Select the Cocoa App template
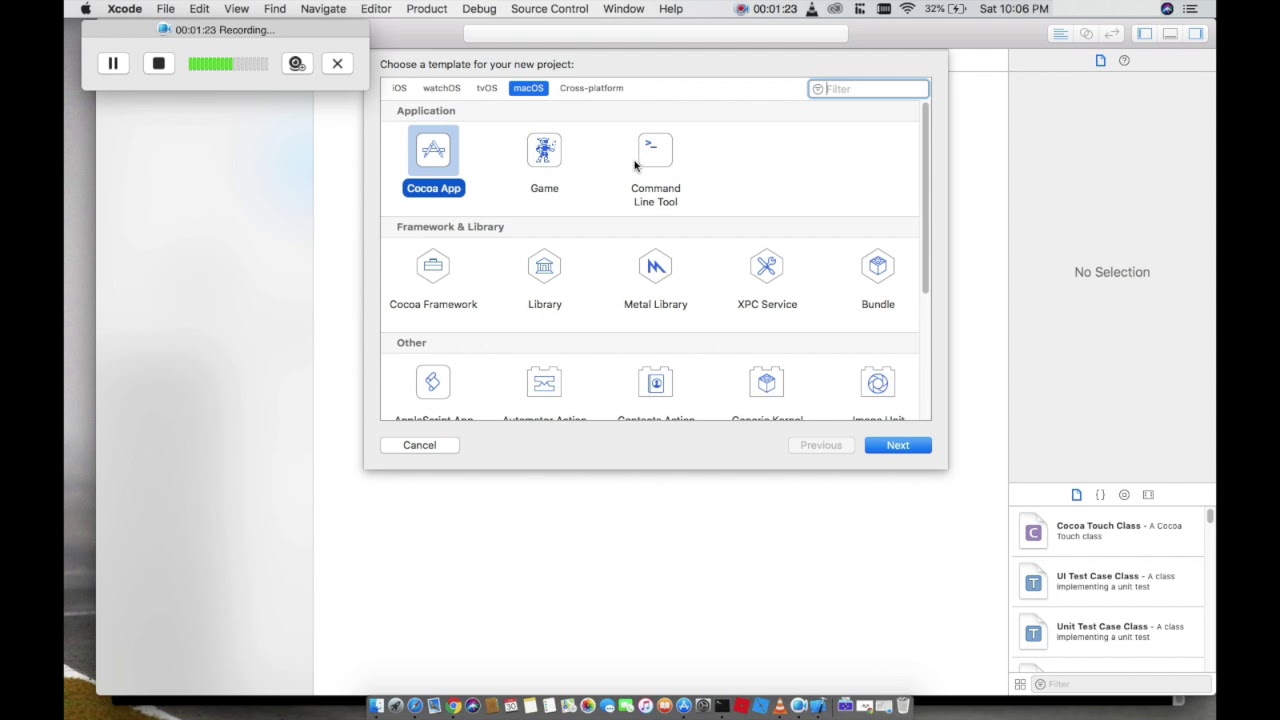Viewport: 1280px width, 720px height. (433, 162)
